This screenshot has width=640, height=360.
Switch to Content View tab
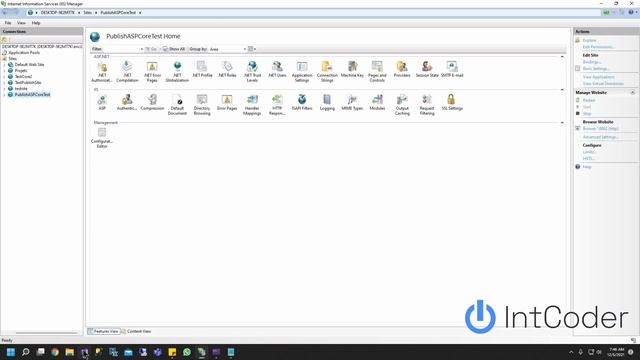pos(136,331)
